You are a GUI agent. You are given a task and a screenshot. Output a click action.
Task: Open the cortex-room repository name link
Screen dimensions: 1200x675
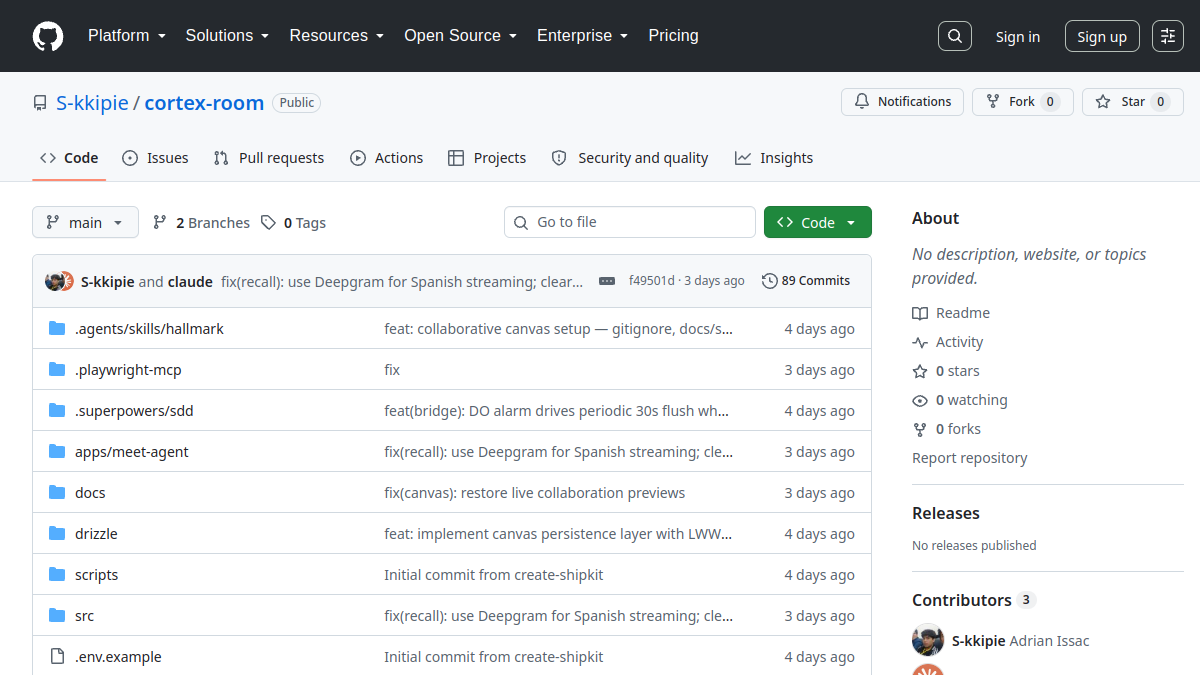point(204,103)
